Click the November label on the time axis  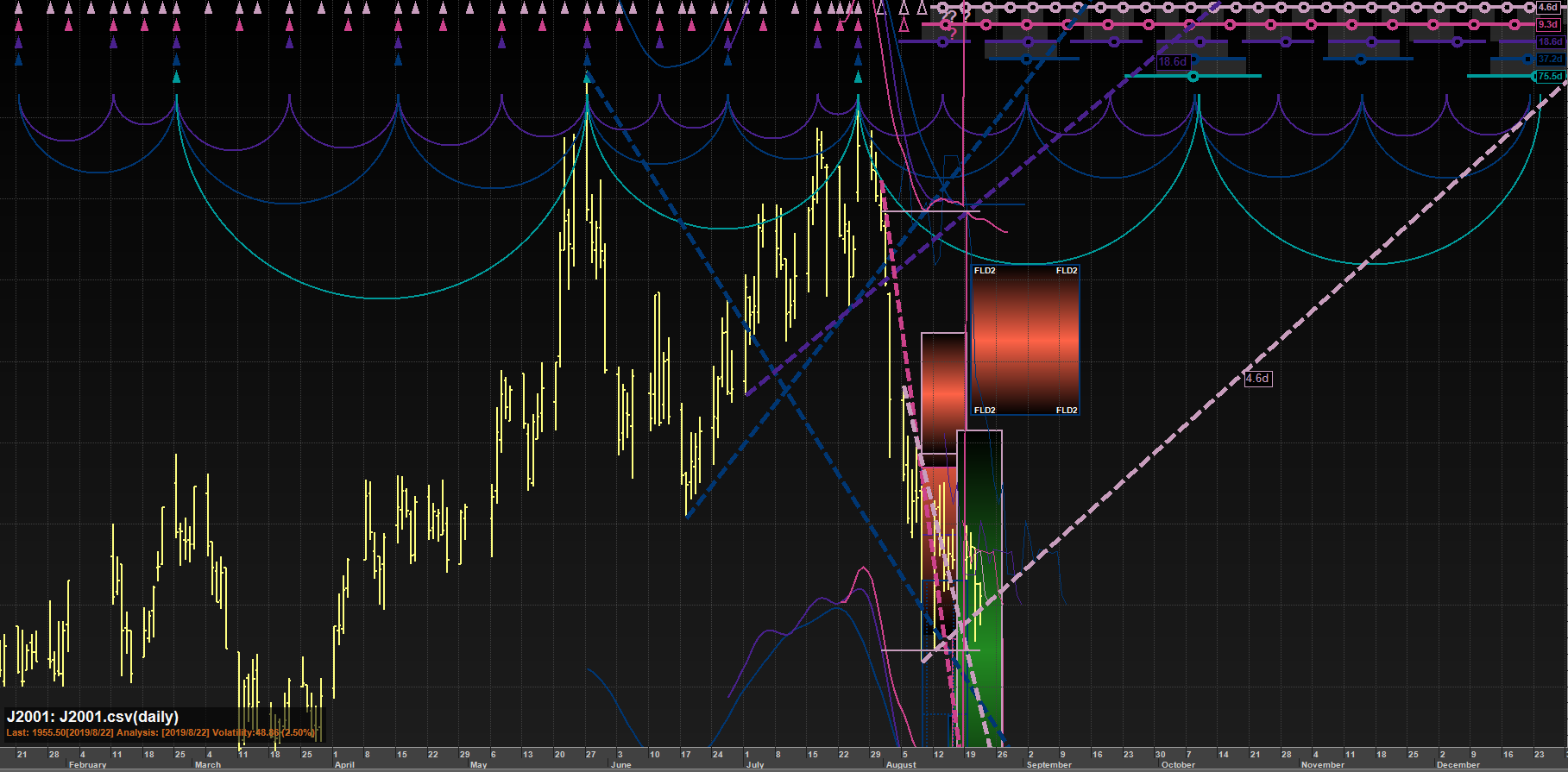1322,765
